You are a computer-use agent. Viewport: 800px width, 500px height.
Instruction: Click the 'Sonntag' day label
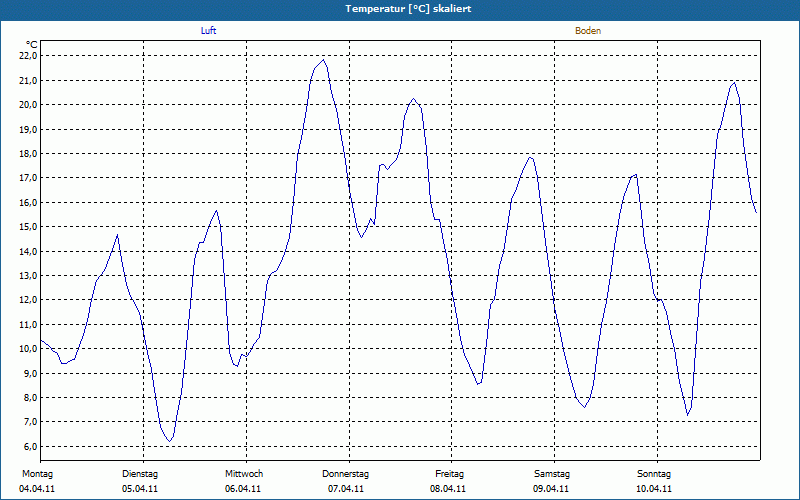(654, 474)
